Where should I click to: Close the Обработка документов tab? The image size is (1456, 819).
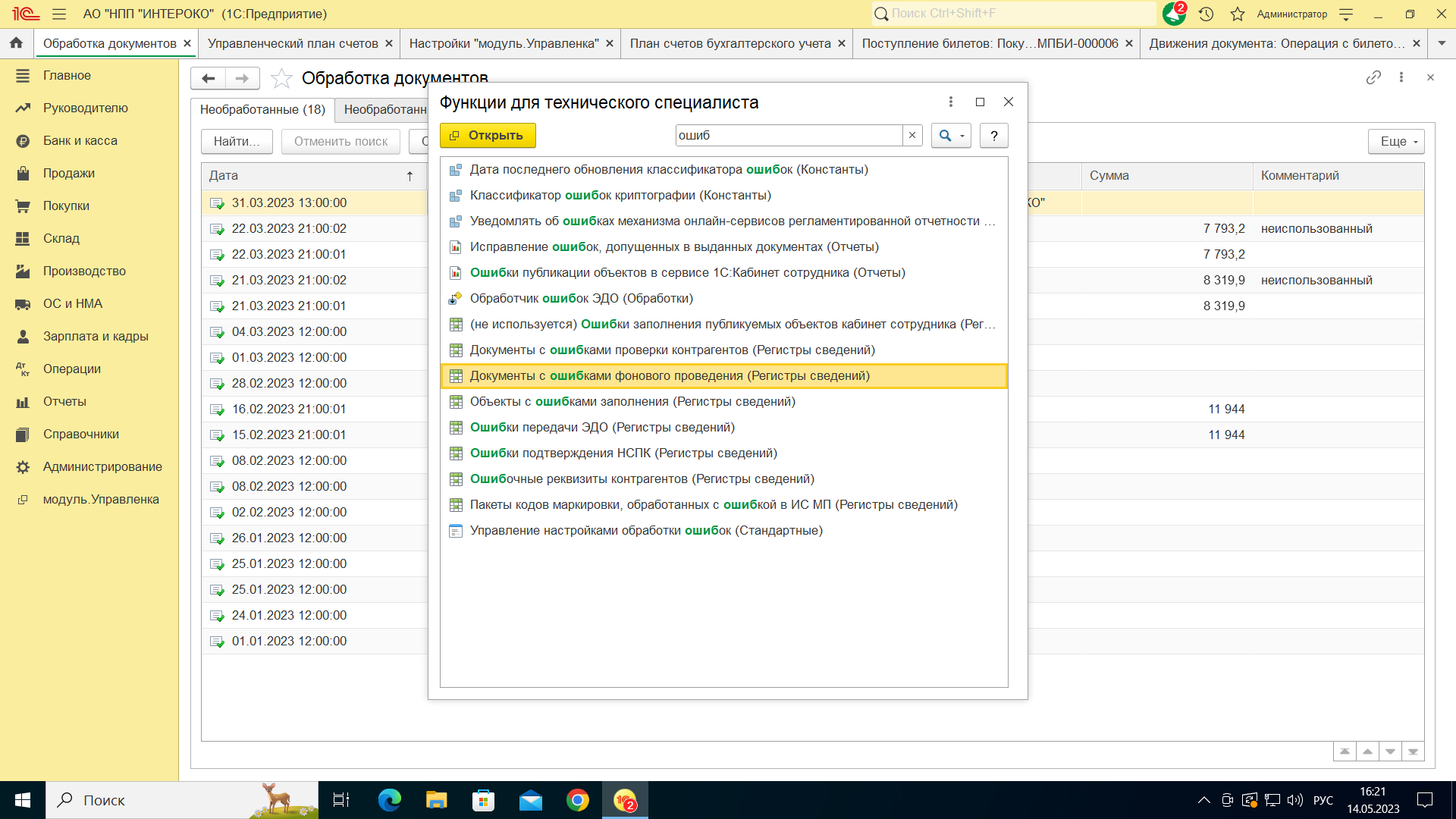pyautogui.click(x=187, y=43)
